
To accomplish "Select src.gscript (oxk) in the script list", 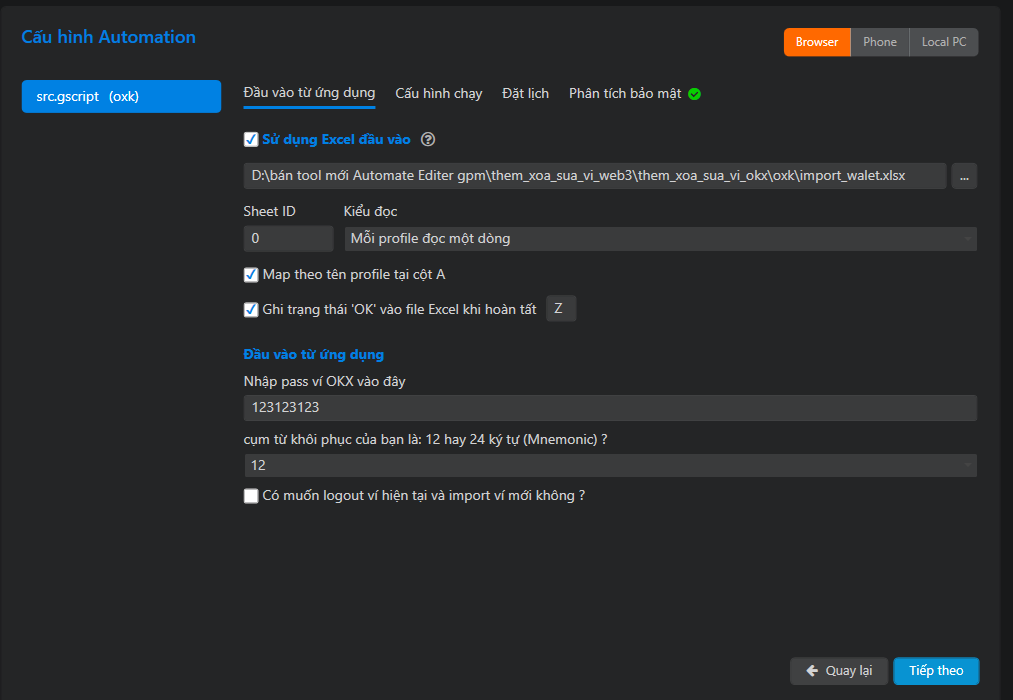I will (x=121, y=97).
